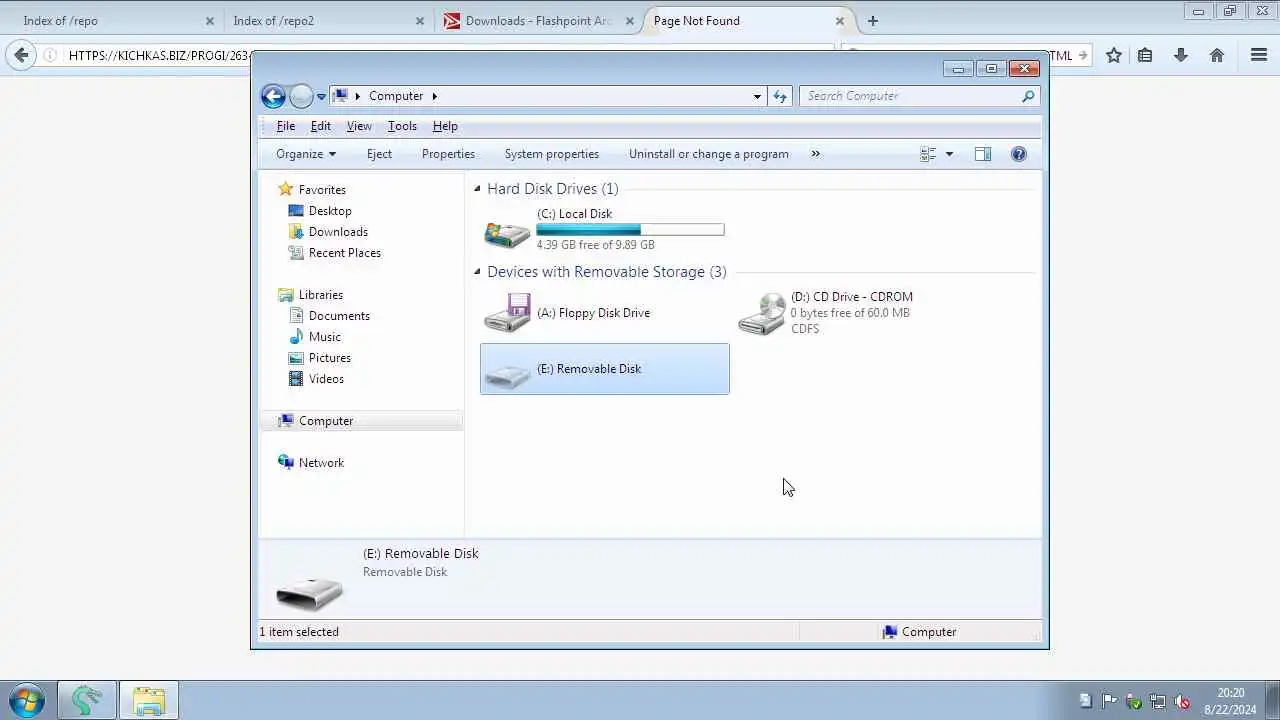
Task: Click the Computer icon in the address bar
Action: pyautogui.click(x=341, y=96)
